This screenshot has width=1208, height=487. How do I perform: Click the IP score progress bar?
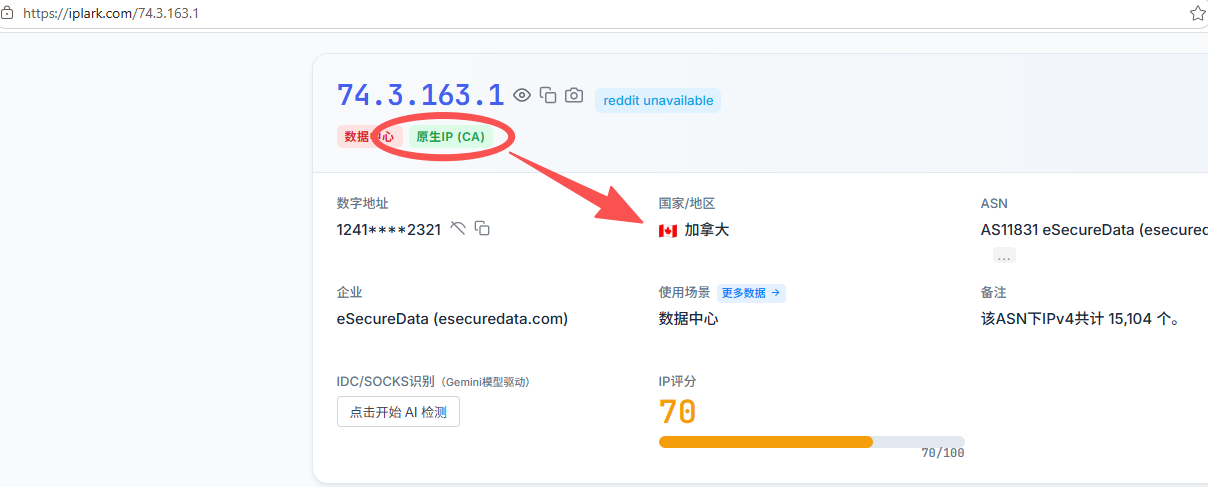point(812,441)
